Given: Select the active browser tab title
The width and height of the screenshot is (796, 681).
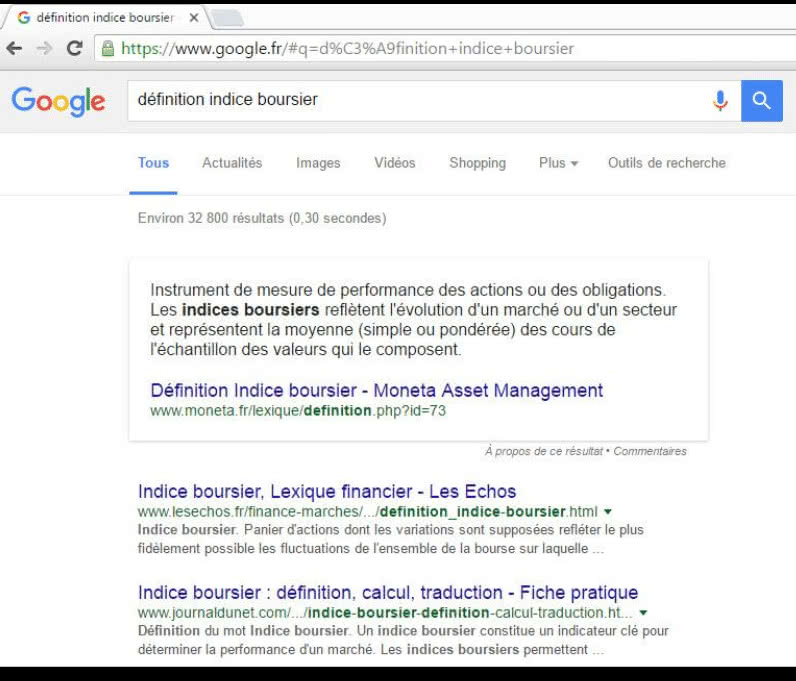Looking at the screenshot, I should [x=105, y=18].
